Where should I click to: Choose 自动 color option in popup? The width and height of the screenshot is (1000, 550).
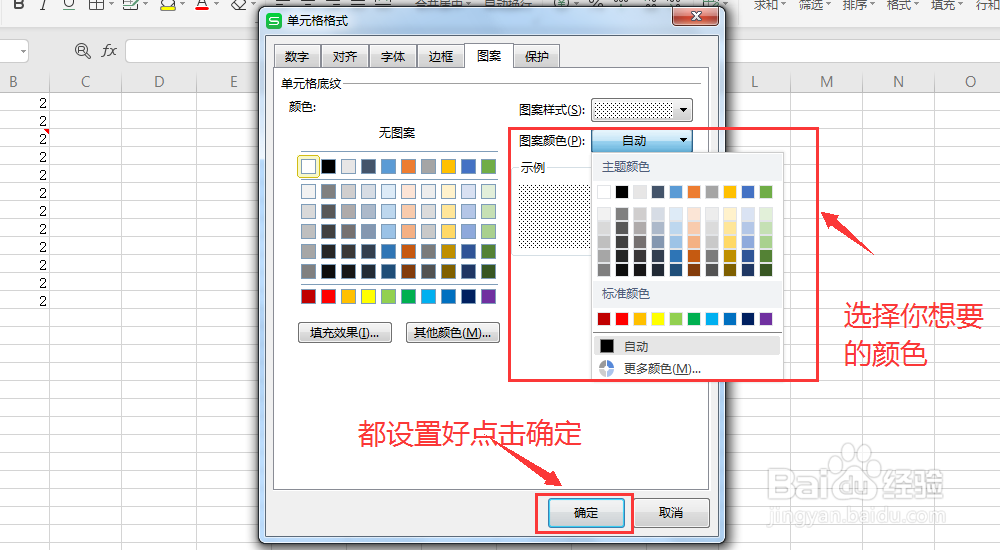[687, 346]
